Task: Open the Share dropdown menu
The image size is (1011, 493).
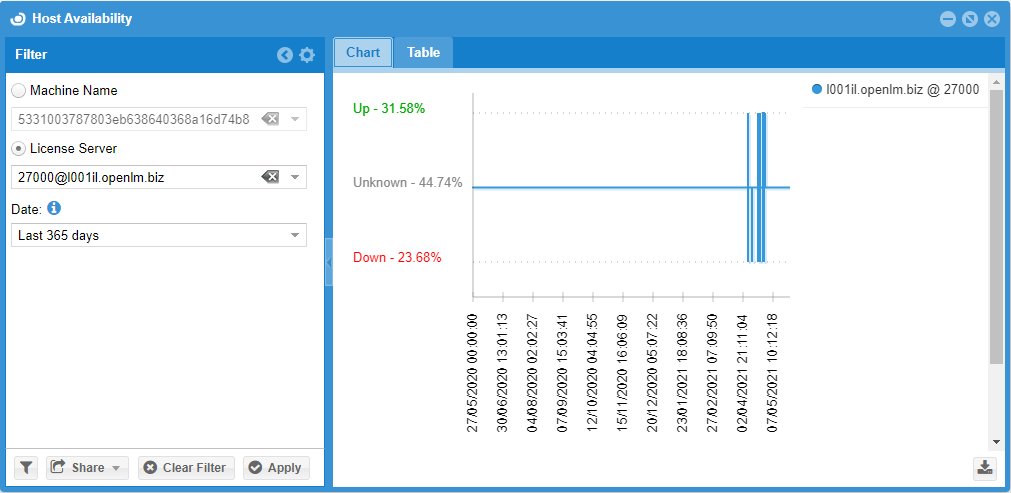Action: coord(87,467)
